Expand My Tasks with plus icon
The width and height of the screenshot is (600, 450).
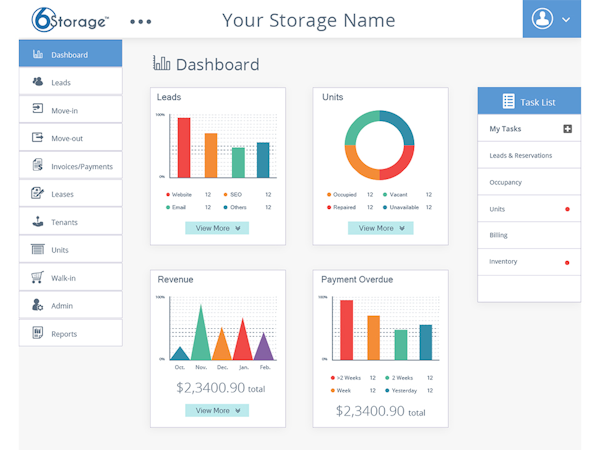[567, 129]
